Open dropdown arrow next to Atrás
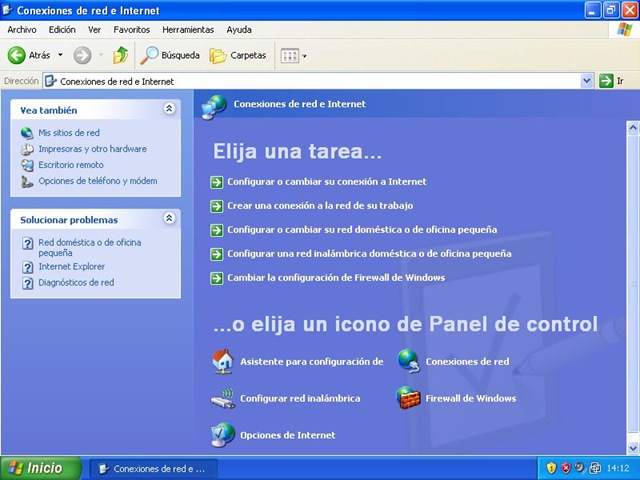 click(x=60, y=55)
